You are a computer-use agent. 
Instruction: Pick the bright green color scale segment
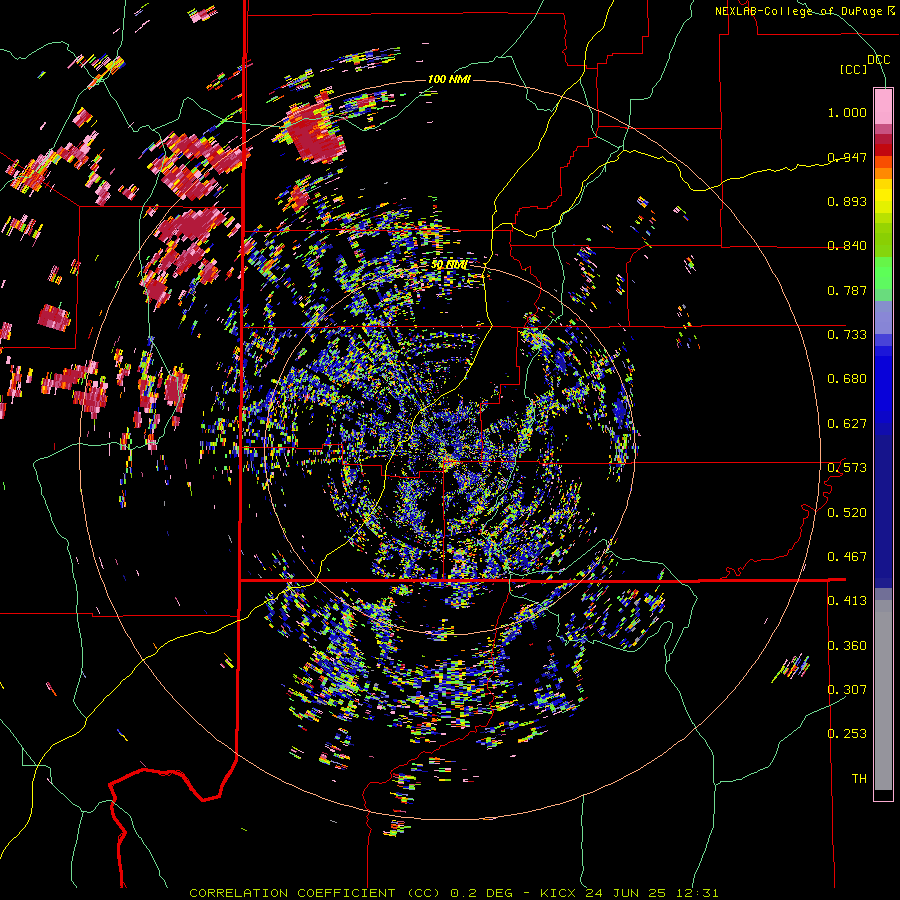[x=883, y=273]
